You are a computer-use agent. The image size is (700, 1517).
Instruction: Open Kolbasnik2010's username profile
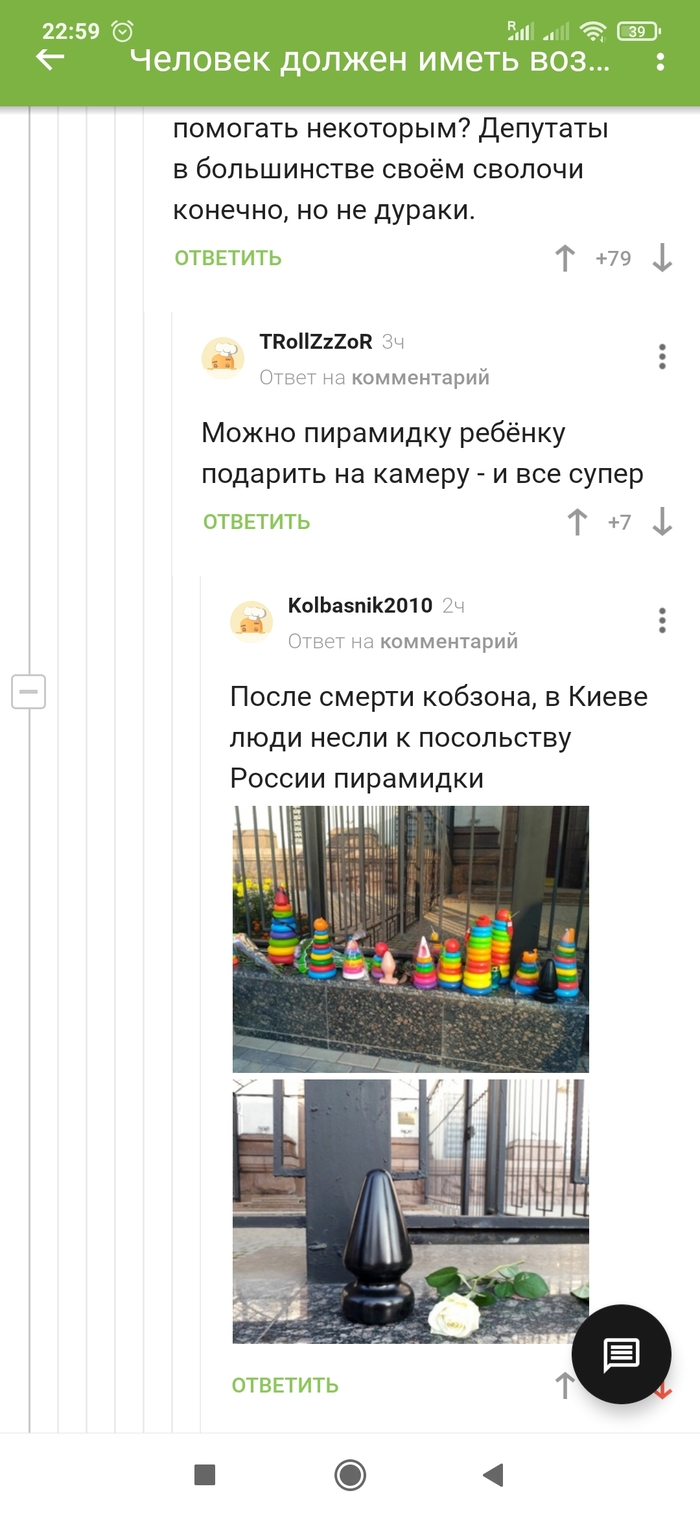(360, 605)
